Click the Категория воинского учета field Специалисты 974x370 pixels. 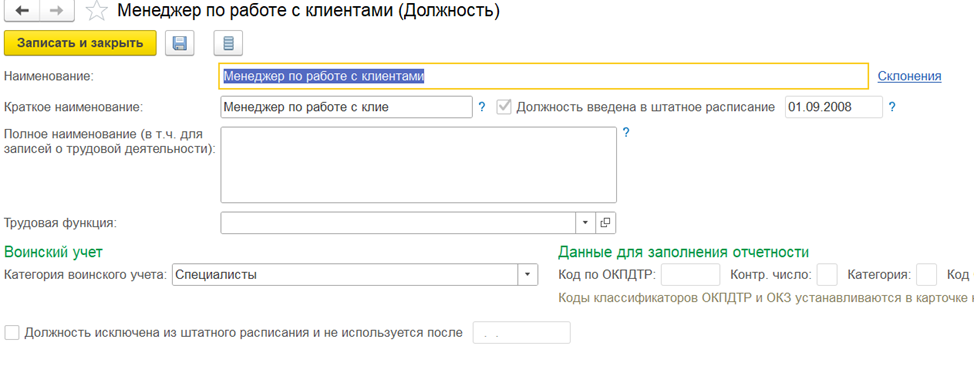pyautogui.click(x=345, y=274)
